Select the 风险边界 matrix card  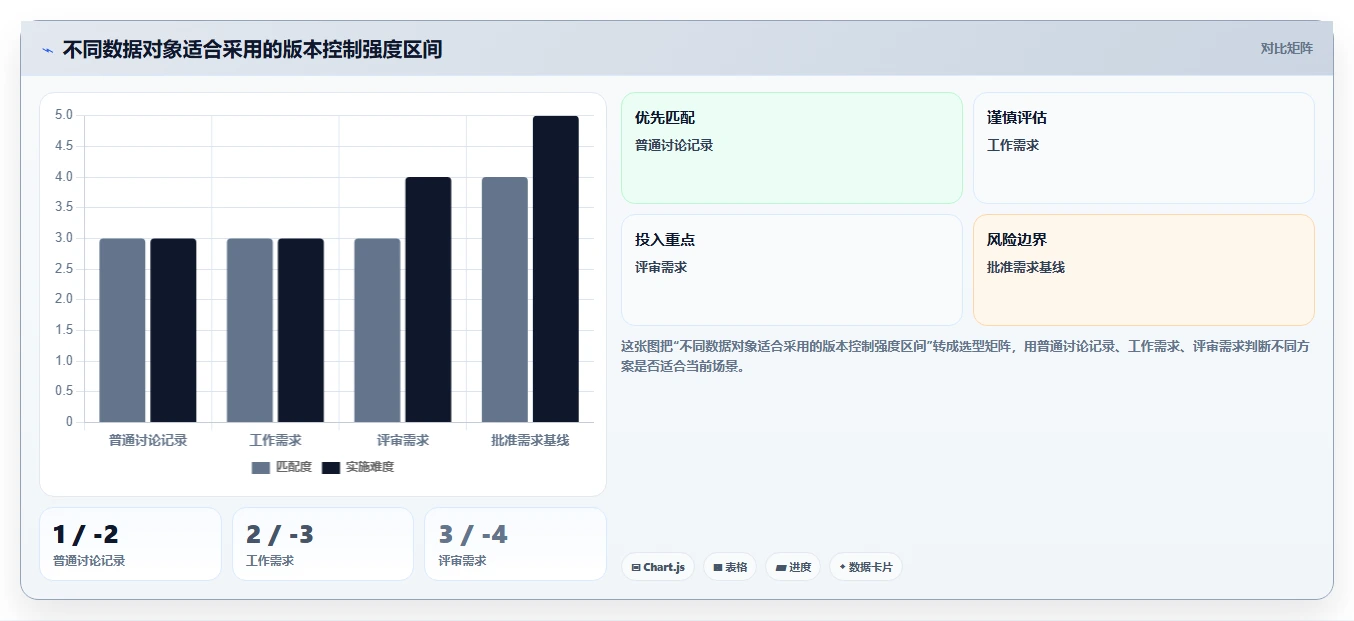pyautogui.click(x=1144, y=270)
